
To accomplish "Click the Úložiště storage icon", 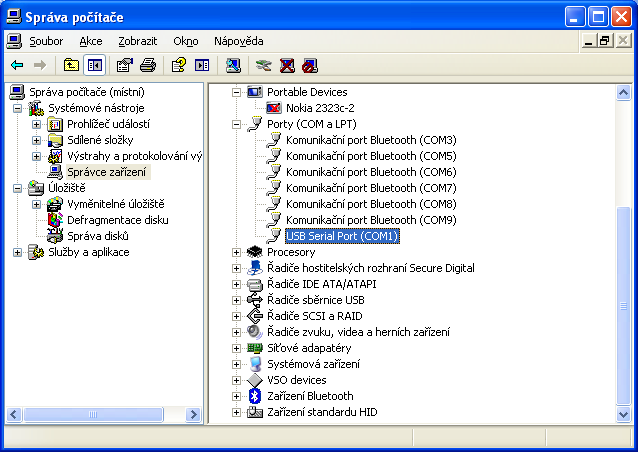I will coord(36,188).
